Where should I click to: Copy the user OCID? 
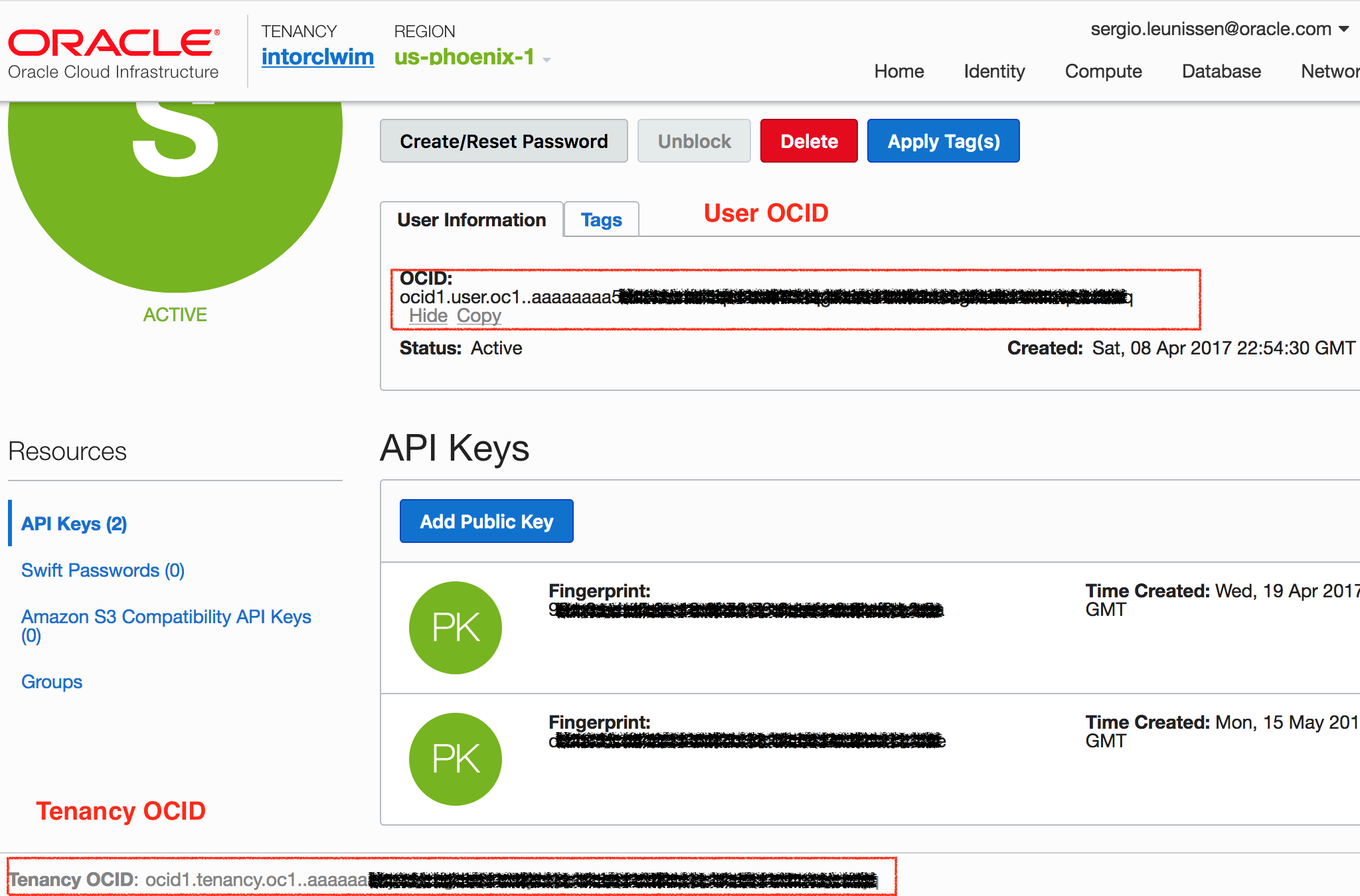point(479,316)
